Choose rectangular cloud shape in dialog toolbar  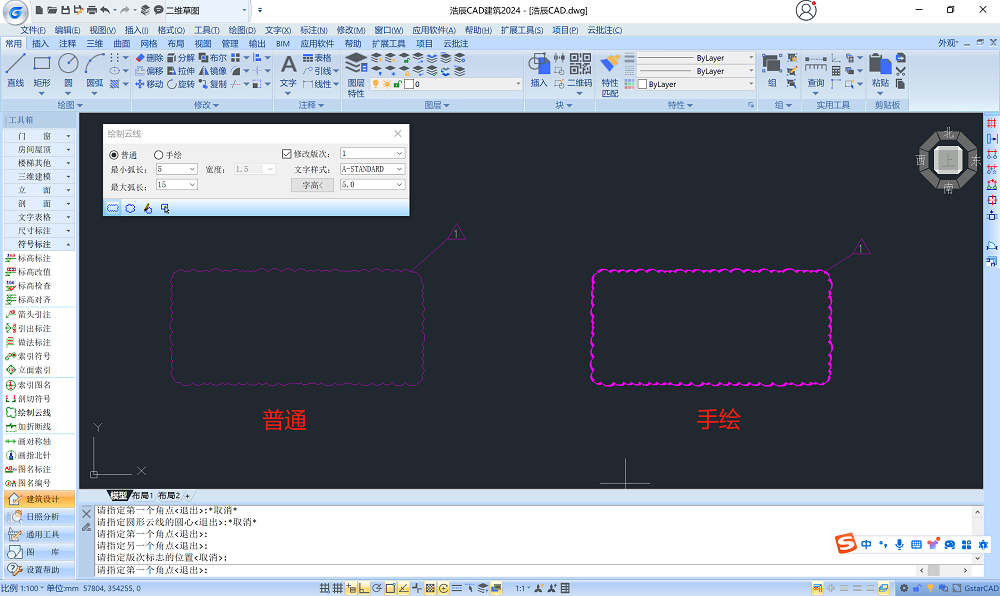pyautogui.click(x=113, y=208)
